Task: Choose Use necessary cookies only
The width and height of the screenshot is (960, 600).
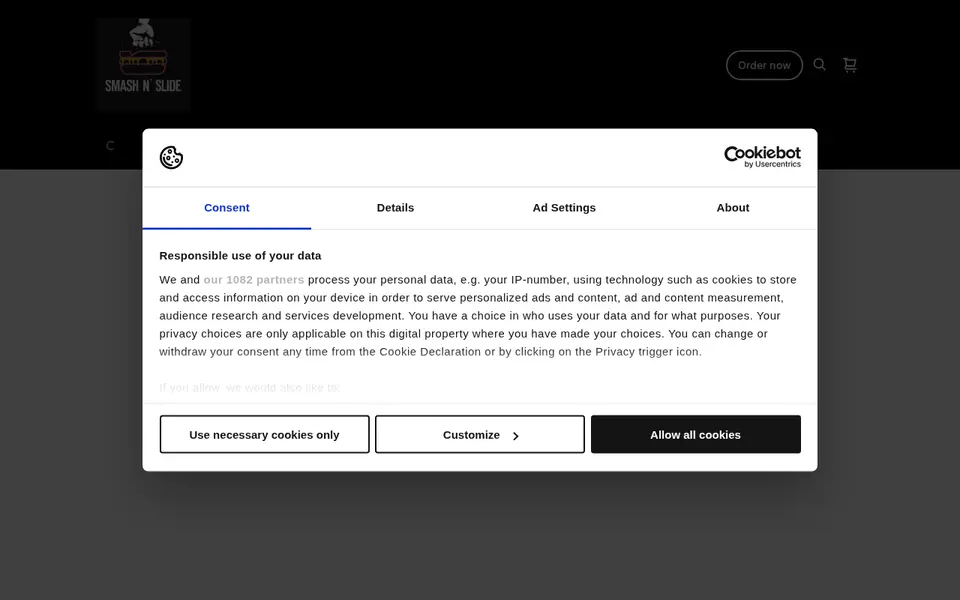Action: tap(264, 435)
